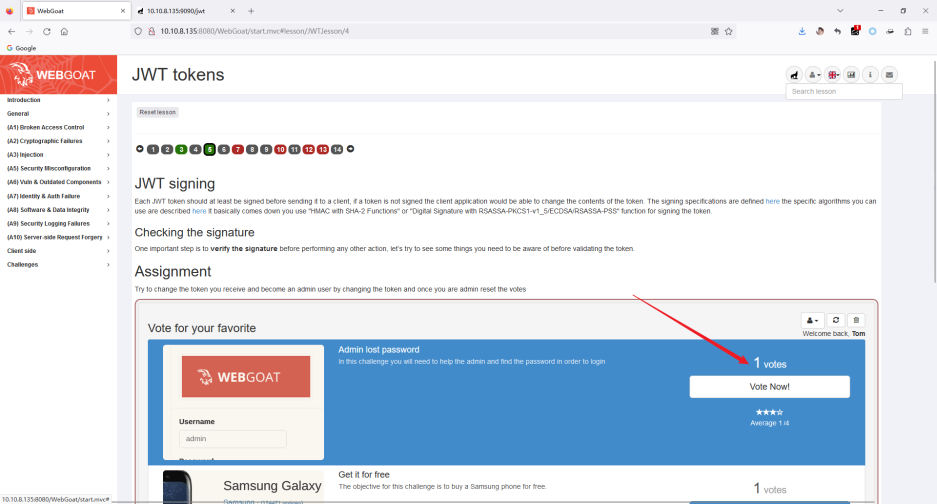Expand (A6) Vuln & Outdated Components
The image size is (937, 504).
coord(58,182)
